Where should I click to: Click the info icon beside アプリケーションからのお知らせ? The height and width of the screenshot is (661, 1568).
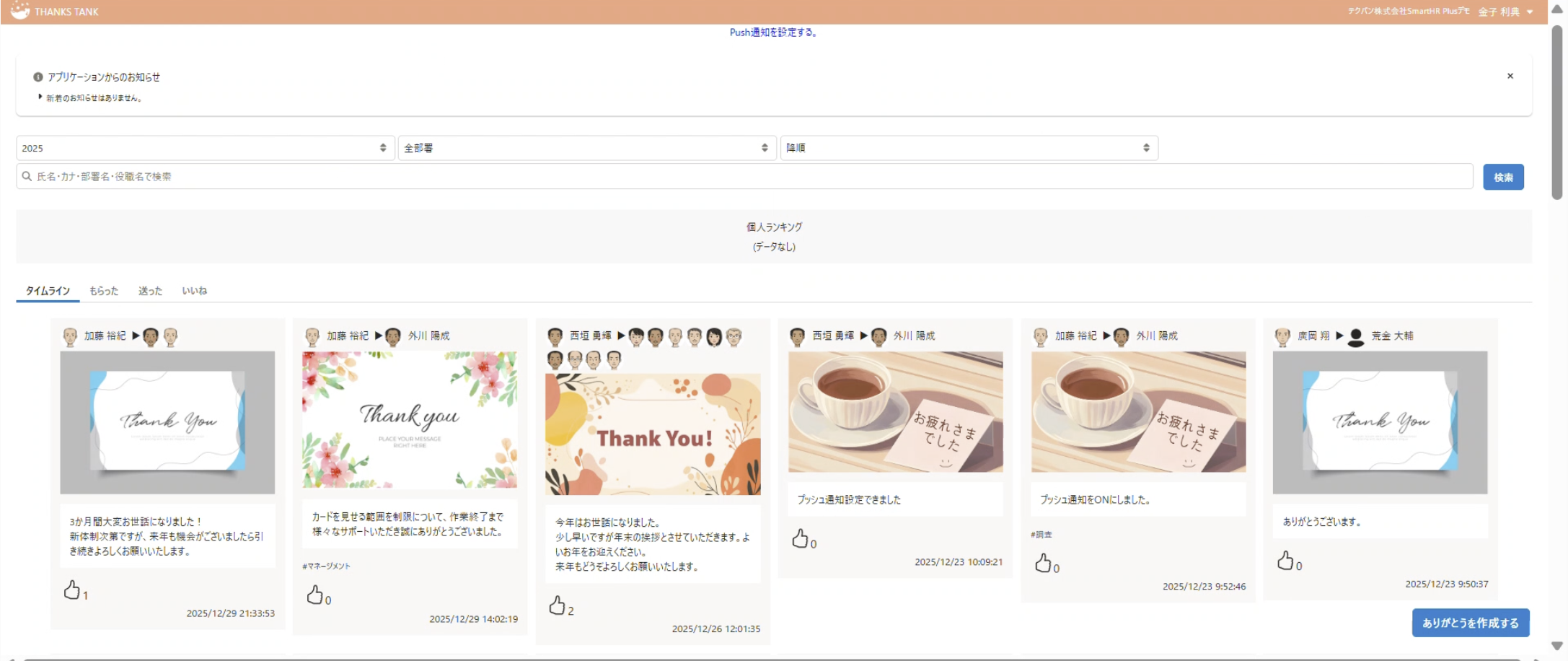[x=38, y=76]
